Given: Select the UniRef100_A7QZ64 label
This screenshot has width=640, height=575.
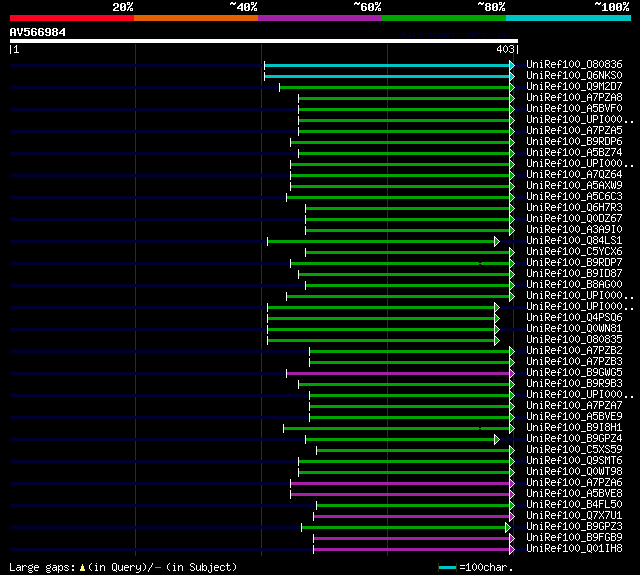Looking at the screenshot, I should click(574, 175).
